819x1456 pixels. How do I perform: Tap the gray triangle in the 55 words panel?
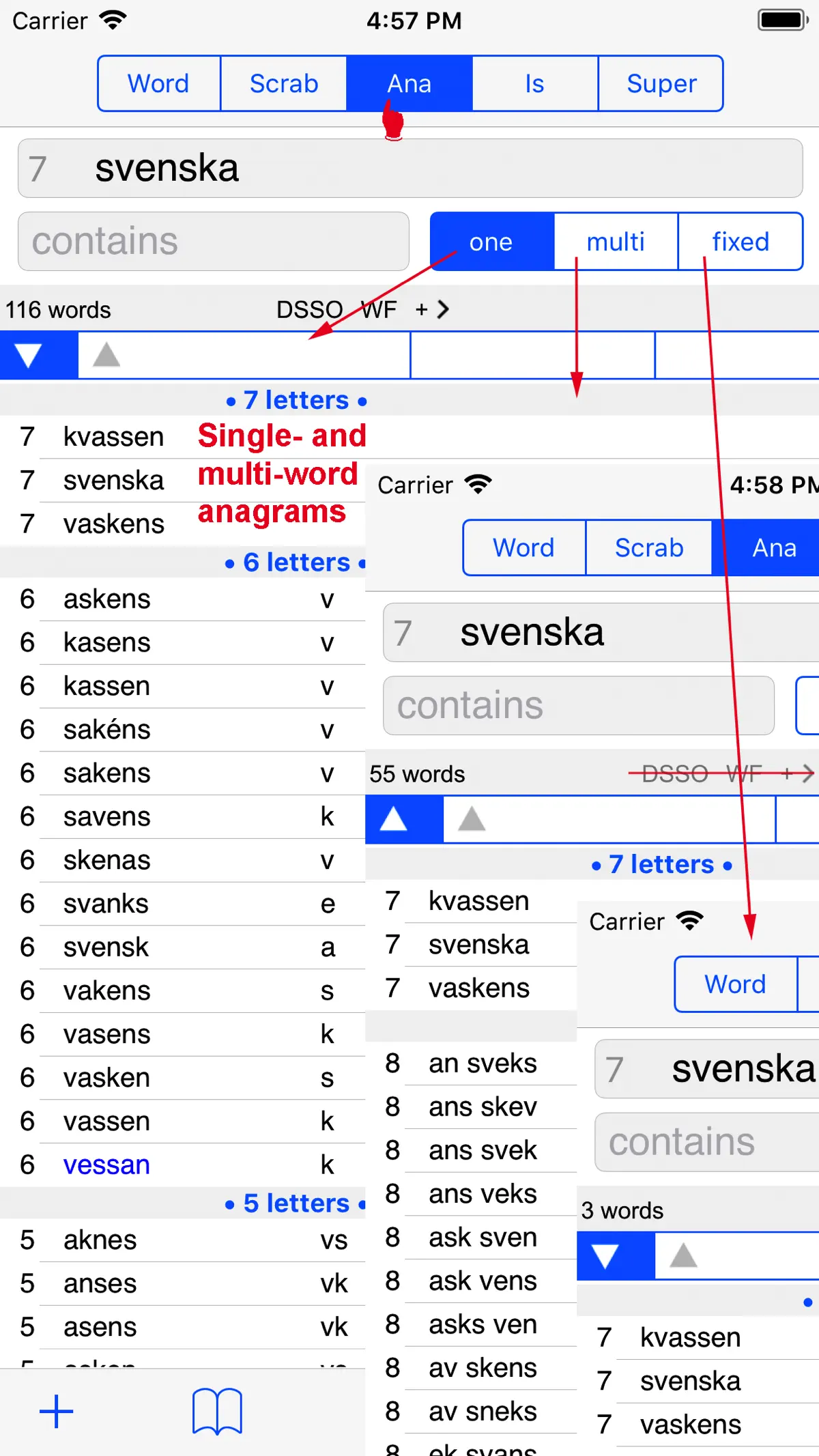pos(472,818)
